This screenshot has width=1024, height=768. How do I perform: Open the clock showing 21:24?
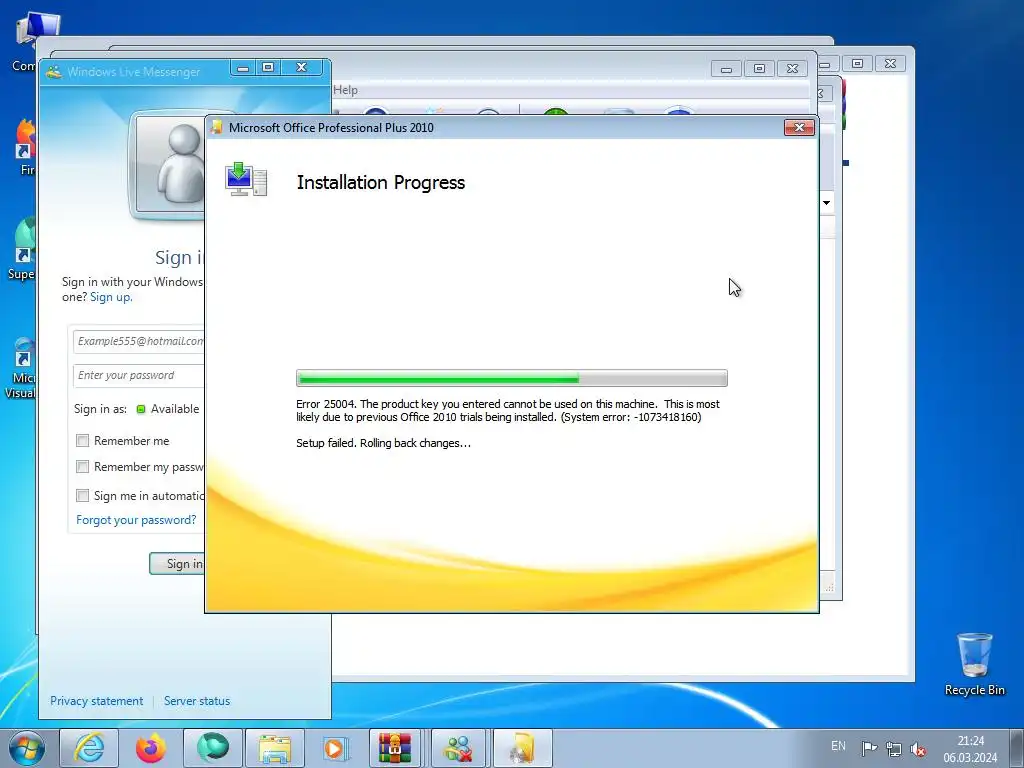[970, 749]
